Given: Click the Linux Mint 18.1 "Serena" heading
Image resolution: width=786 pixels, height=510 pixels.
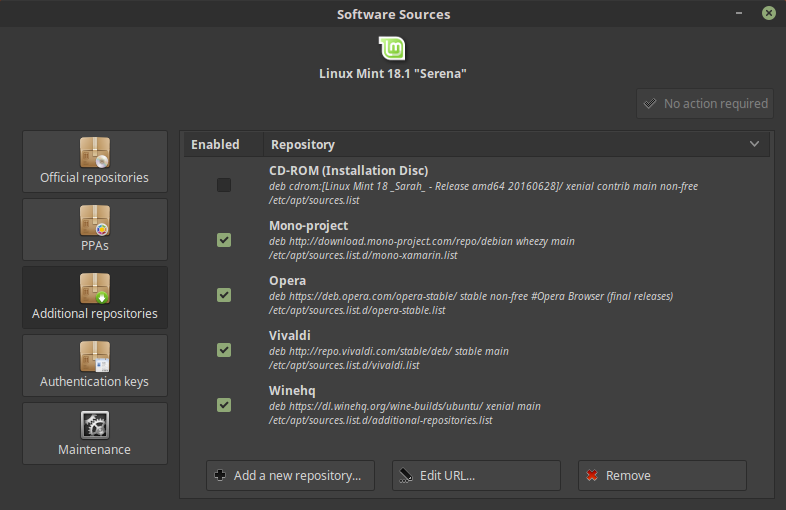Looking at the screenshot, I should pos(393,74).
